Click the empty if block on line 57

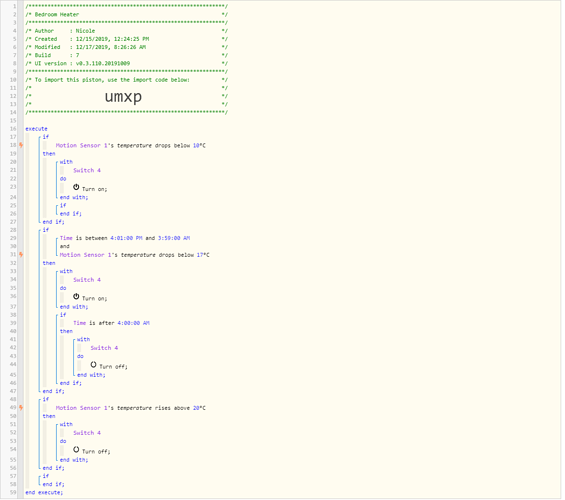click(46, 476)
